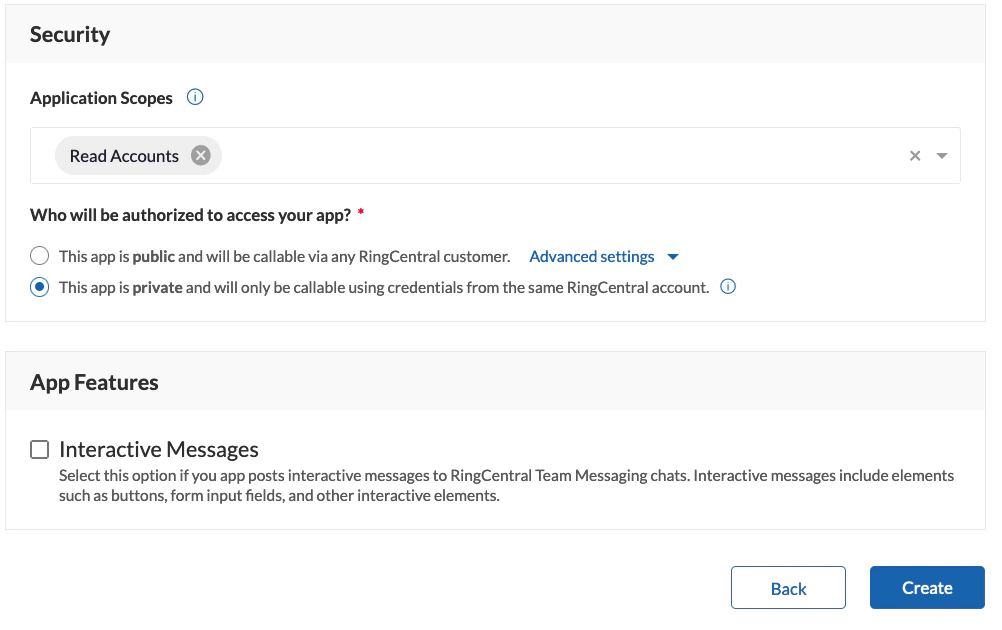Select the public app radio button
This screenshot has width=1002, height=630.
39,256
